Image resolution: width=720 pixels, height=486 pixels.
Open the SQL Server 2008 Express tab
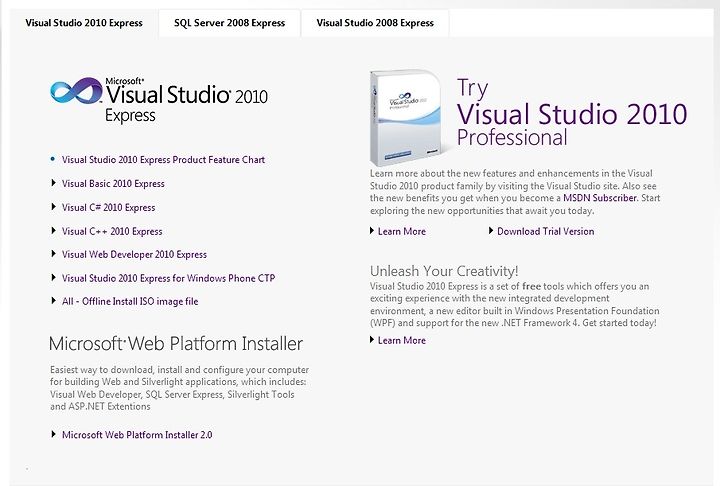[x=230, y=23]
